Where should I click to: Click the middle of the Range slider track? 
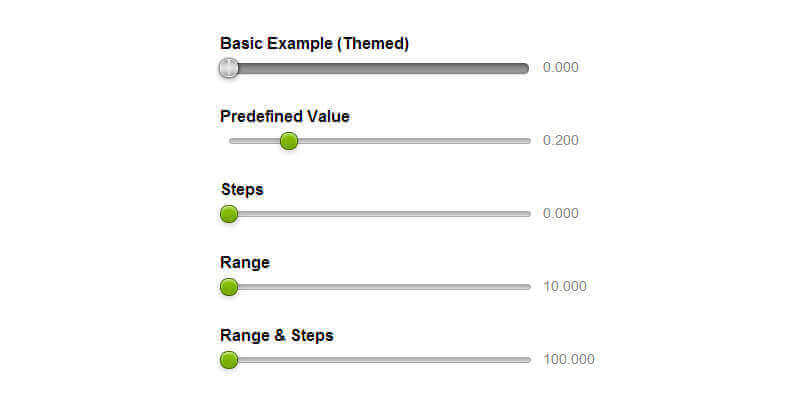380,287
